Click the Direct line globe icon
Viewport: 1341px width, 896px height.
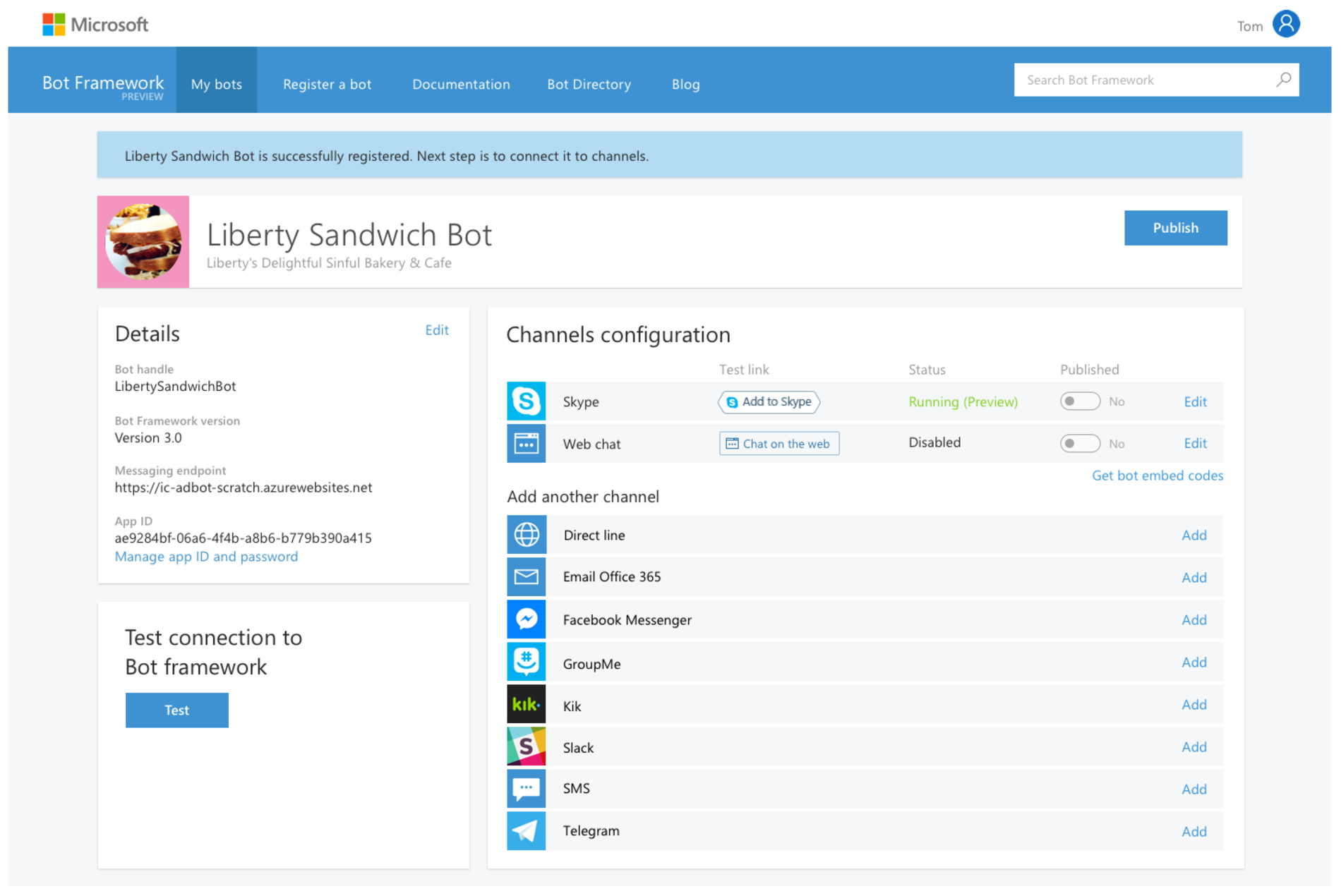coord(526,535)
